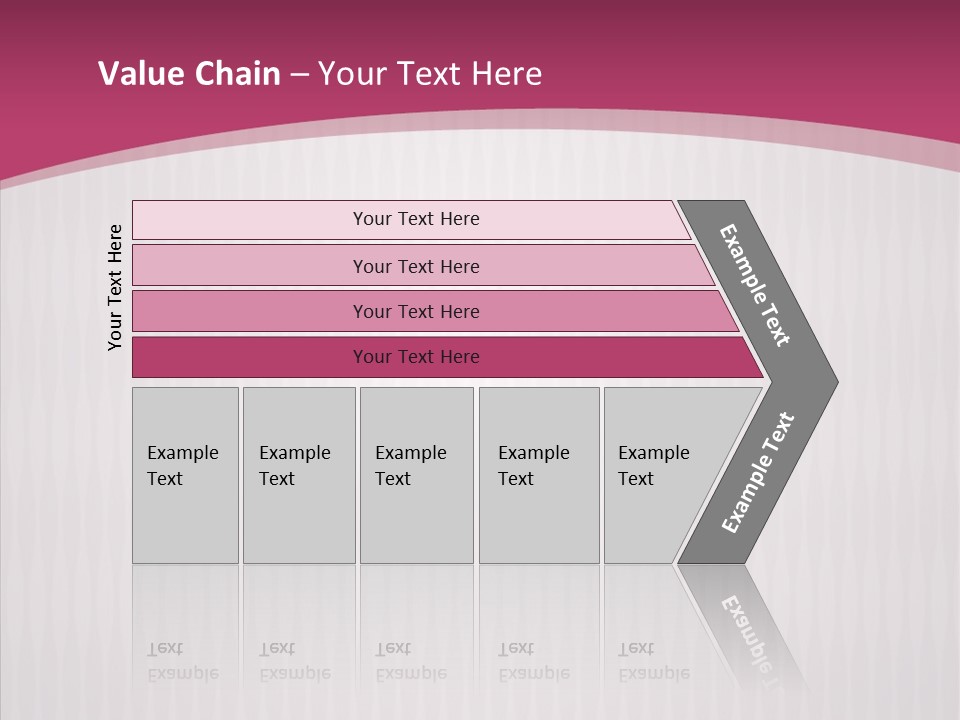
Task: Select "Your Text Here" in the slide title
Action: (430, 74)
